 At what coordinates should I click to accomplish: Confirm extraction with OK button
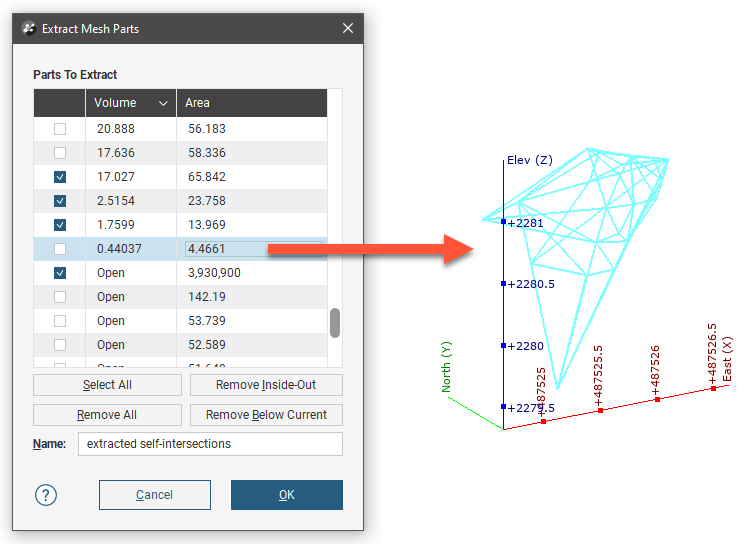pos(286,495)
